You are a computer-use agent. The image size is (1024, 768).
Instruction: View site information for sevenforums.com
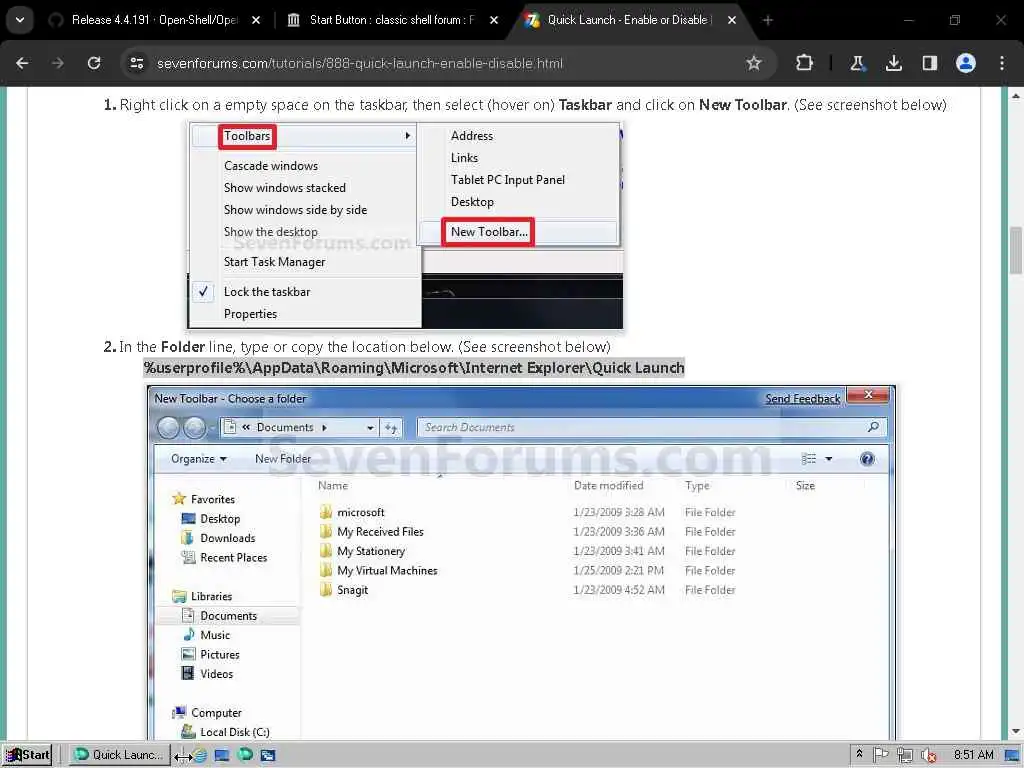pos(136,63)
